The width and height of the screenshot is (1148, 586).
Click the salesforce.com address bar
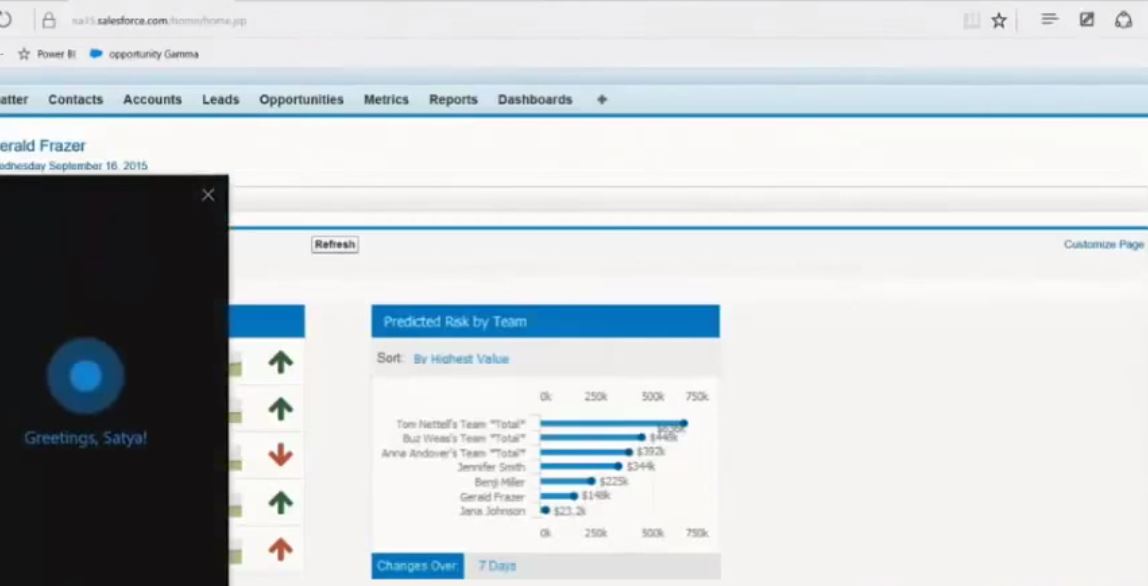point(160,21)
